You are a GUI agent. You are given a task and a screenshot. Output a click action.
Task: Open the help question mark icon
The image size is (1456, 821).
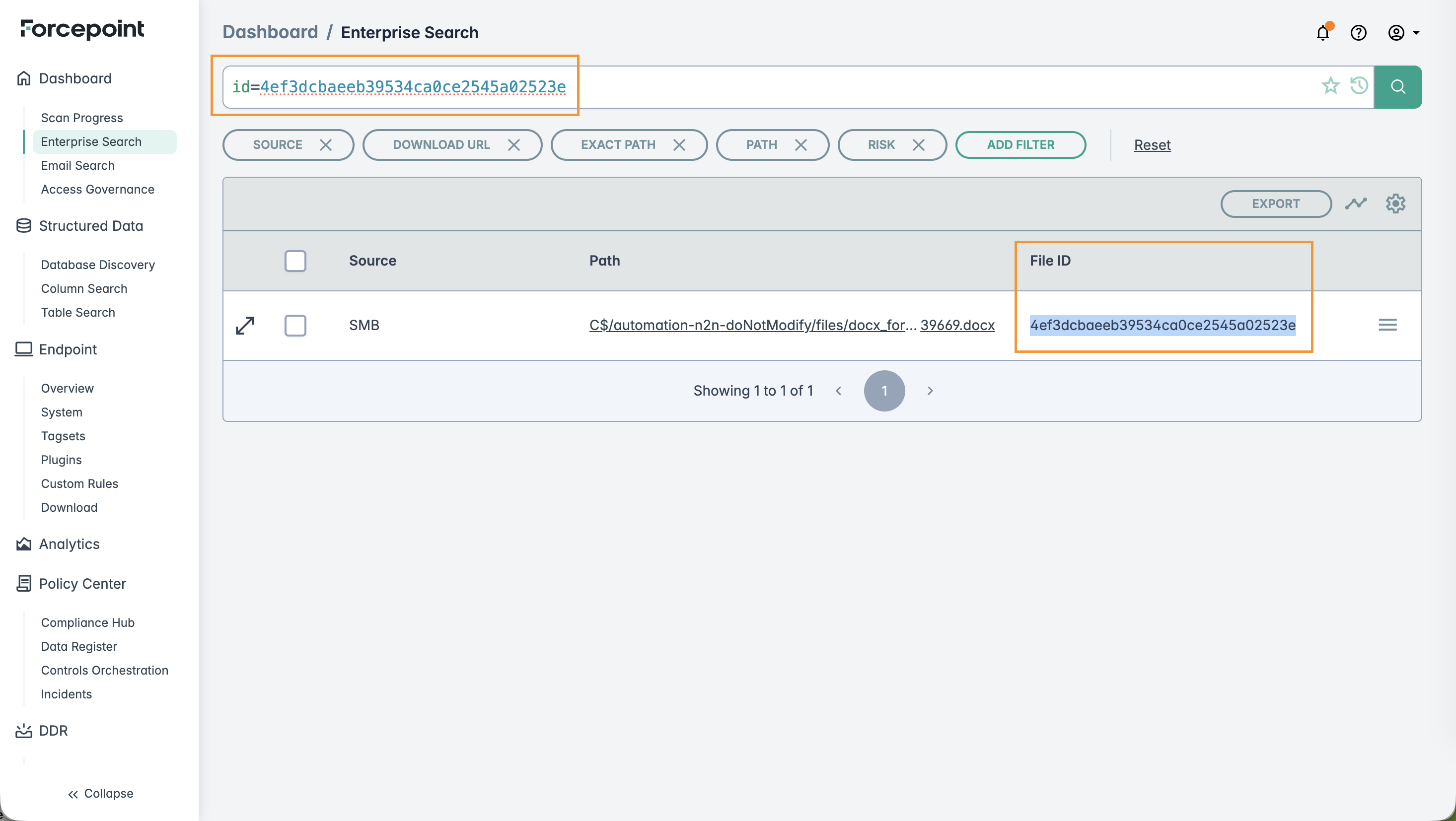(1358, 33)
